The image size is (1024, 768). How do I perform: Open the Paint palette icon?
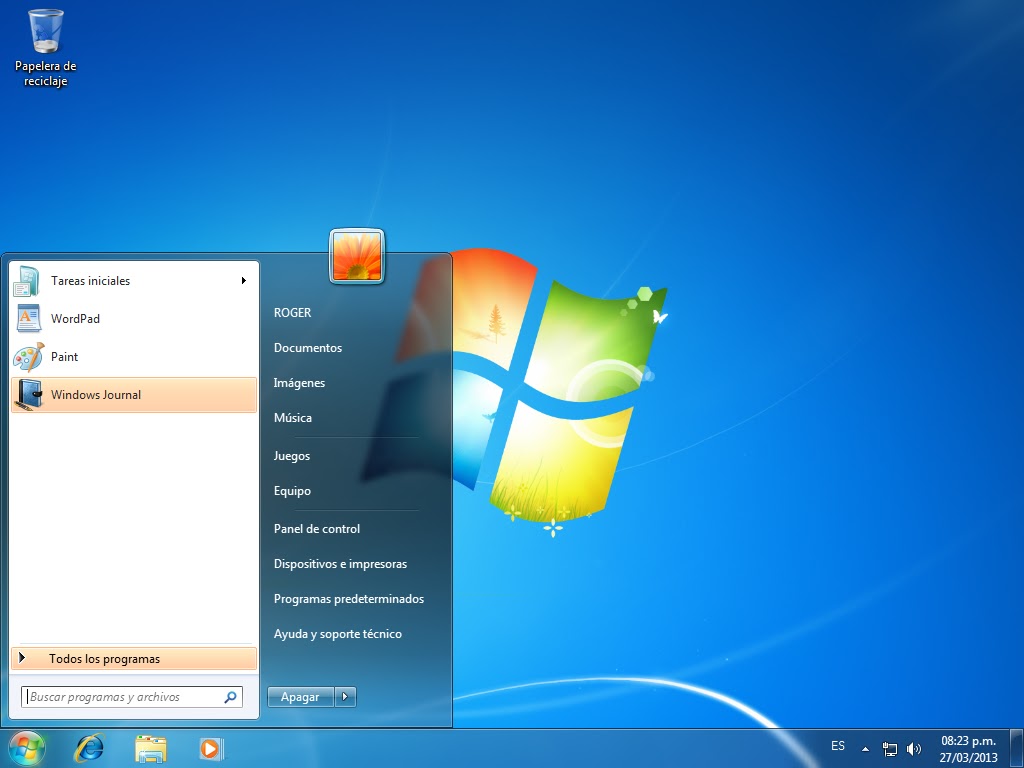click(28, 357)
